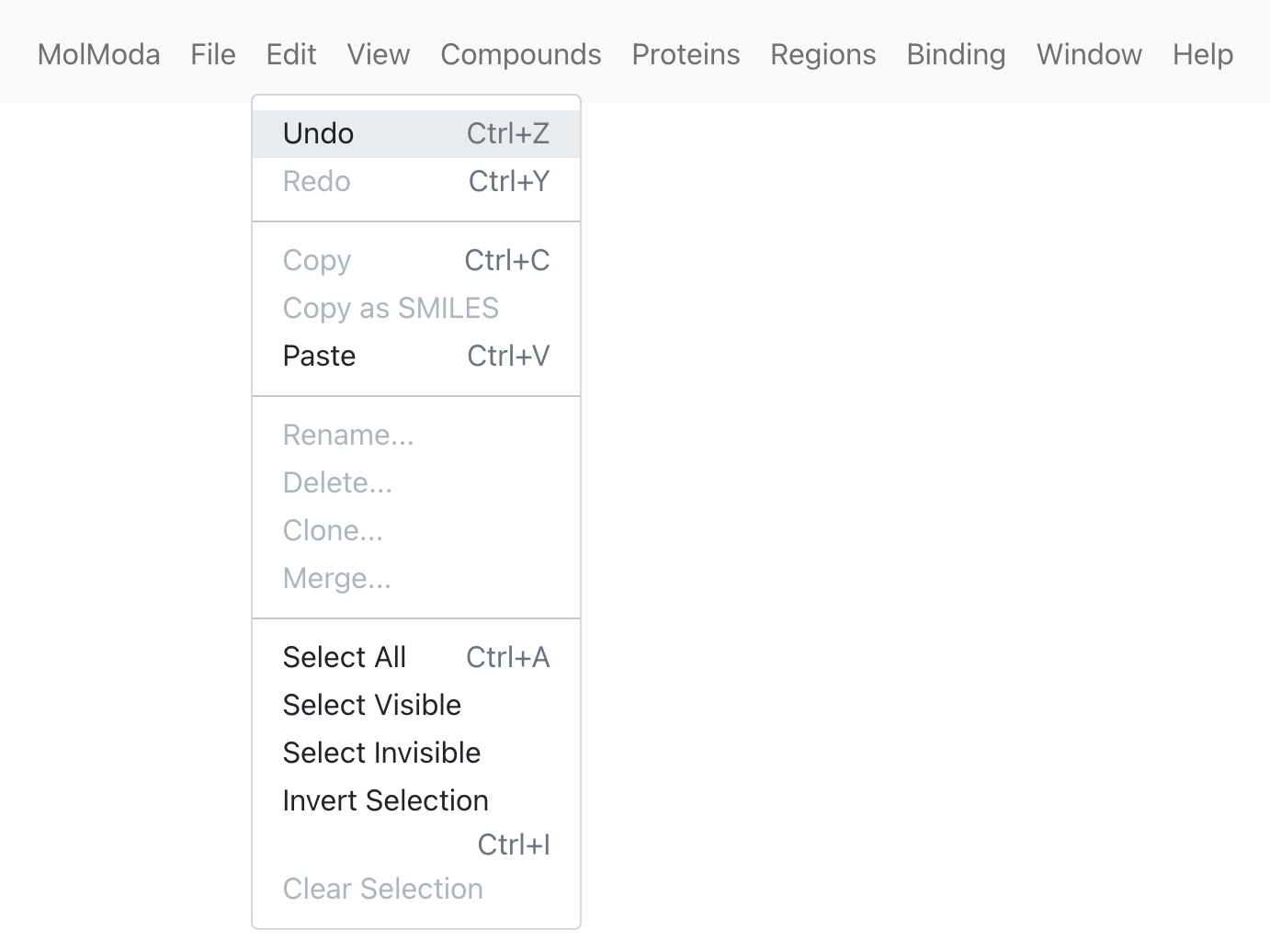Click Select Invisible menu entry
Screen dimensions: 1270x952
coord(416,754)
